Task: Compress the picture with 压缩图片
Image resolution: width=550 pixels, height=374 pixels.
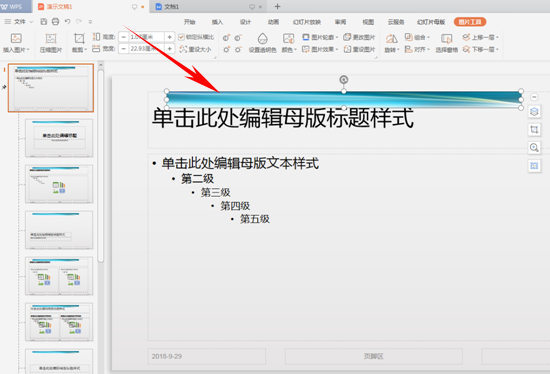Action: [51, 43]
